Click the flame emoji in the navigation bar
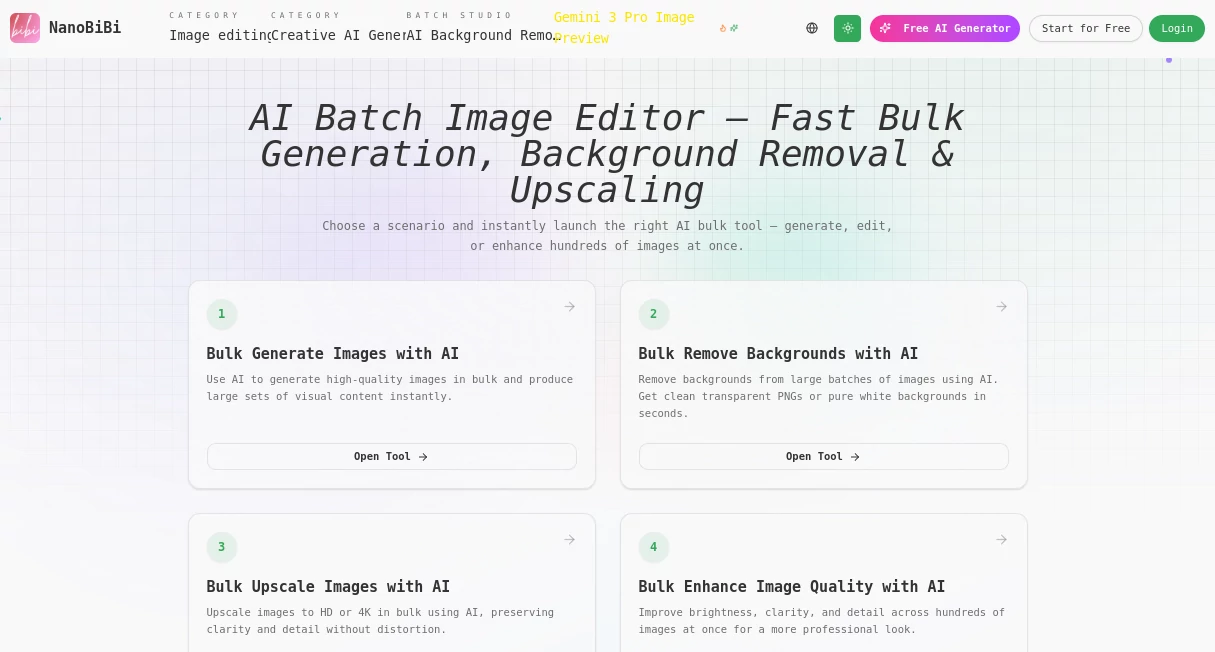 [x=723, y=28]
